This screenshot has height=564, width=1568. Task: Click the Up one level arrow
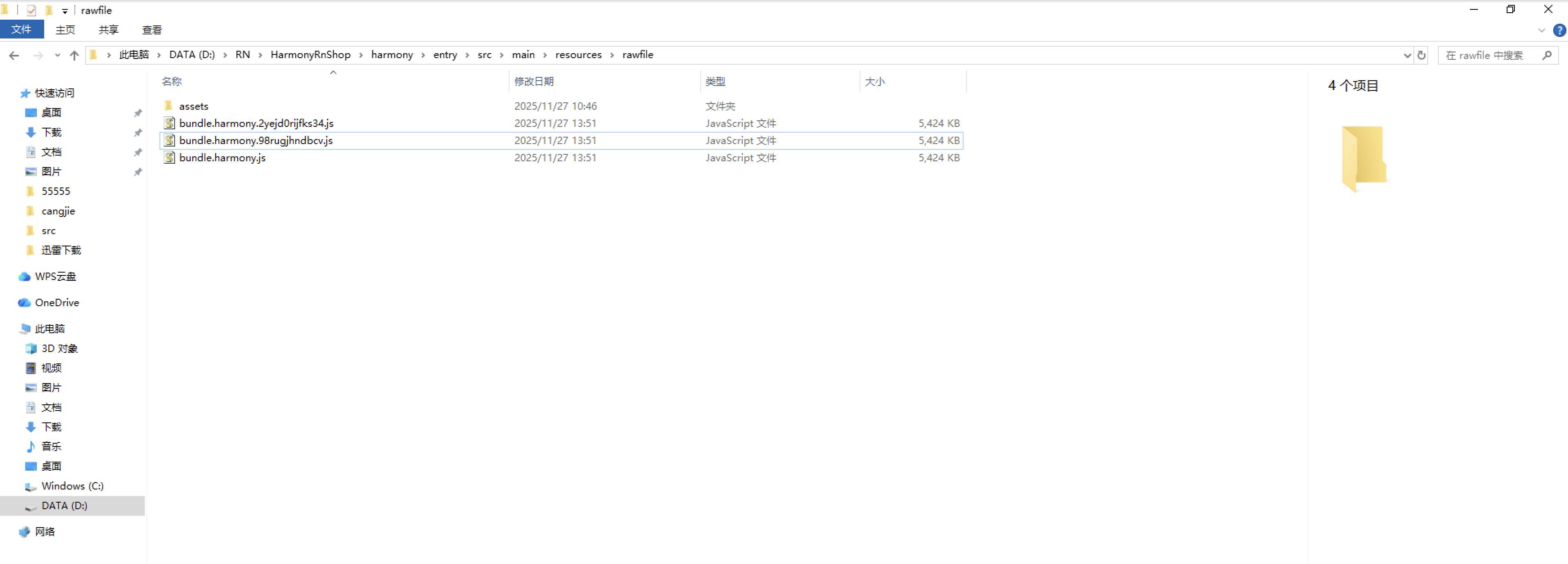pyautogui.click(x=74, y=55)
